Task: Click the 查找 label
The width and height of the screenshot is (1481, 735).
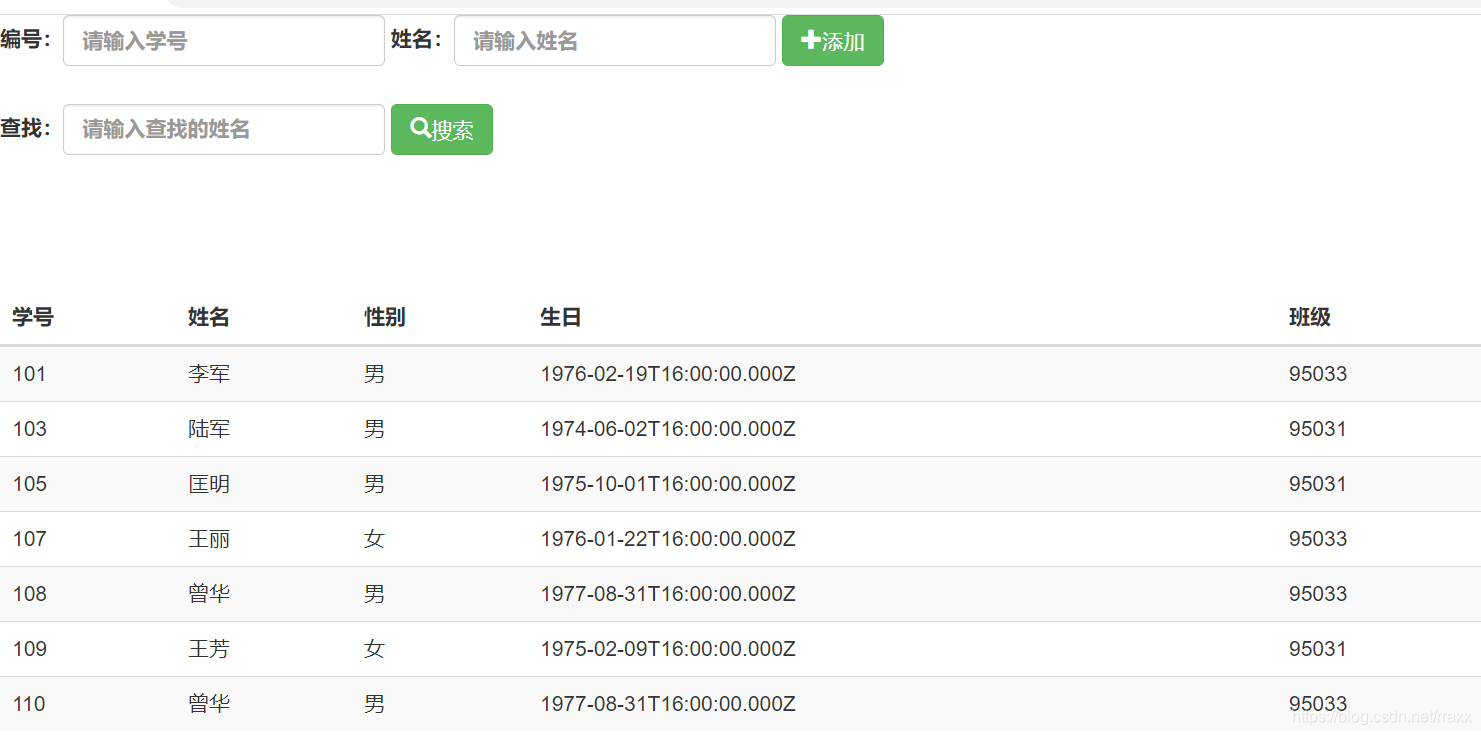Action: [x=26, y=128]
